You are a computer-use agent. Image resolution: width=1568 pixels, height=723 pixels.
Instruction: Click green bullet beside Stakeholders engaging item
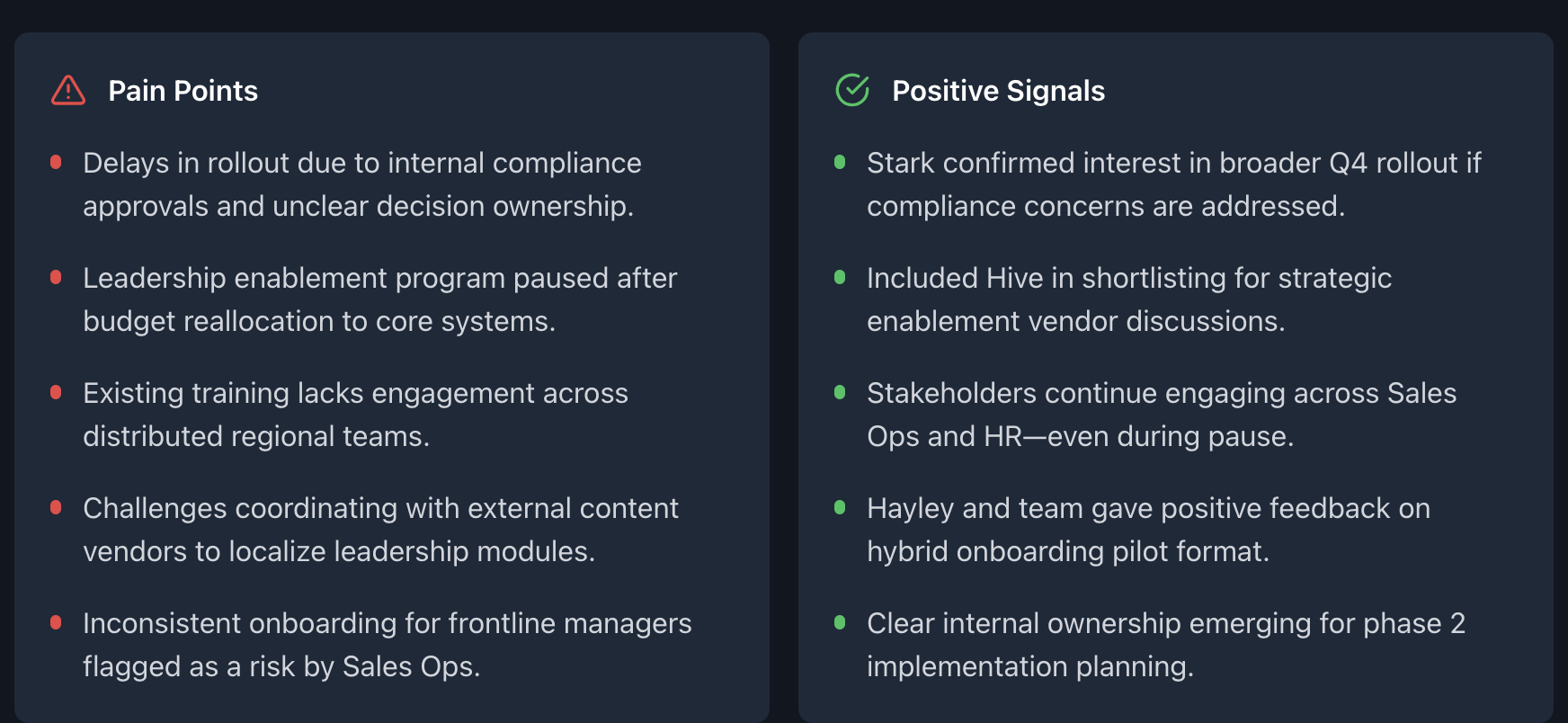coord(840,392)
